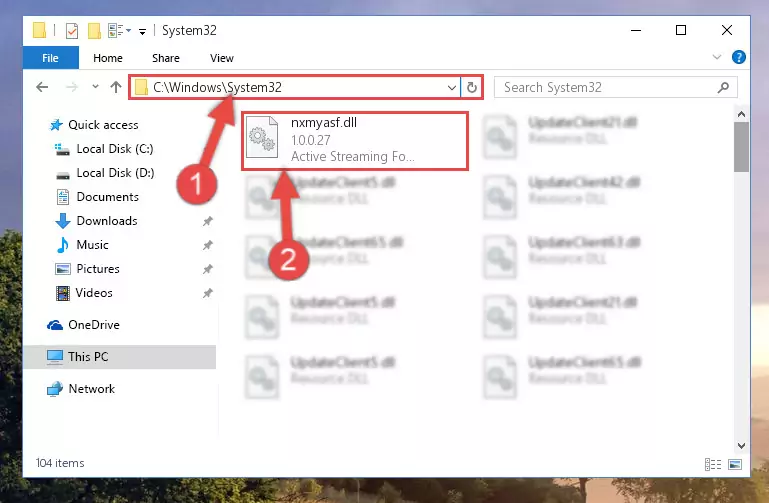The image size is (769, 503).
Task: Open Local Disk (D:) in sidebar
Action: pos(115,173)
